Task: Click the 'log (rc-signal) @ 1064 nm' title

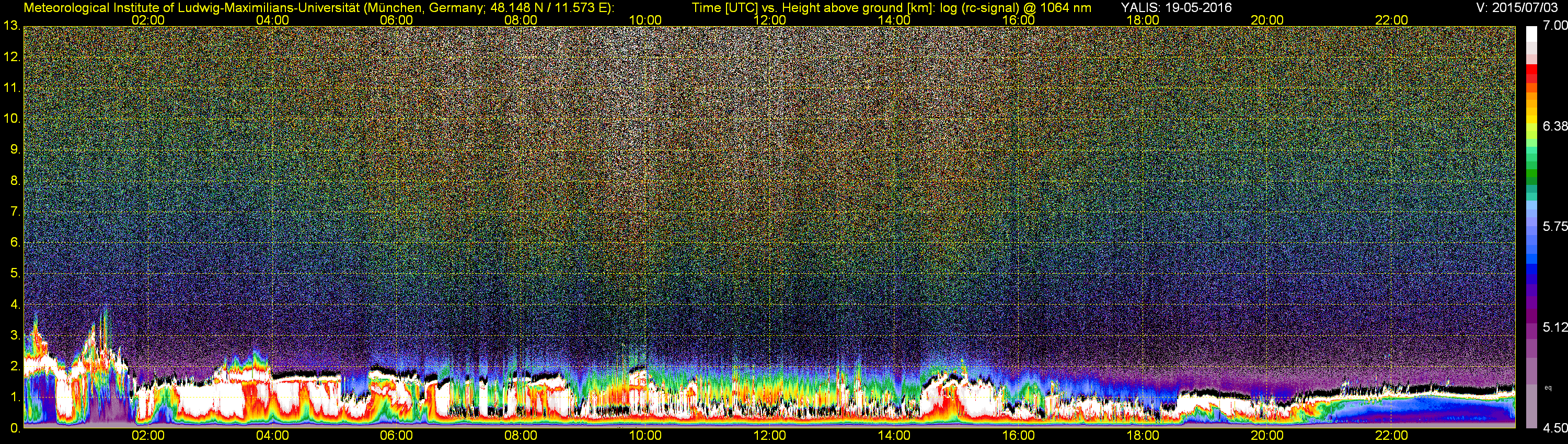Action: pyautogui.click(x=1016, y=8)
